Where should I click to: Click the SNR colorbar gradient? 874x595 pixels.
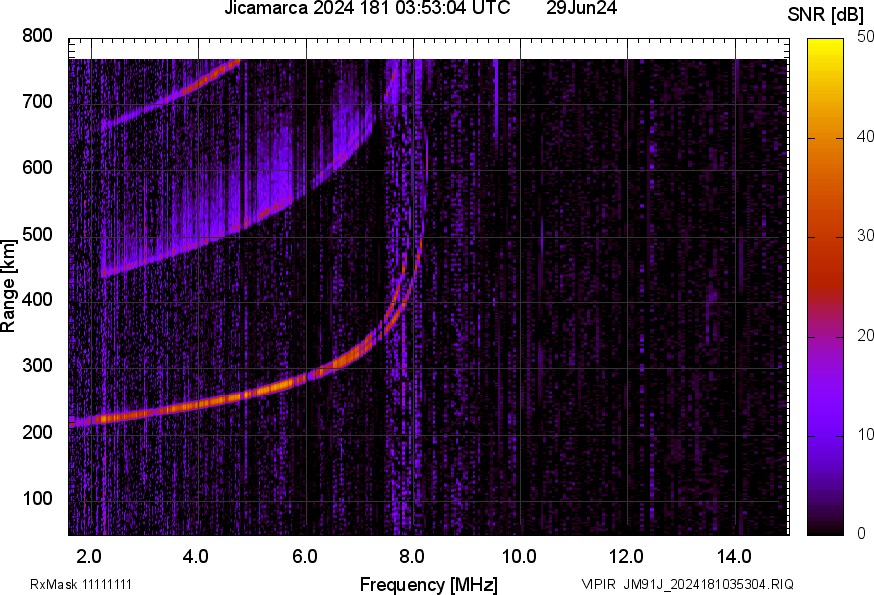pos(825,287)
